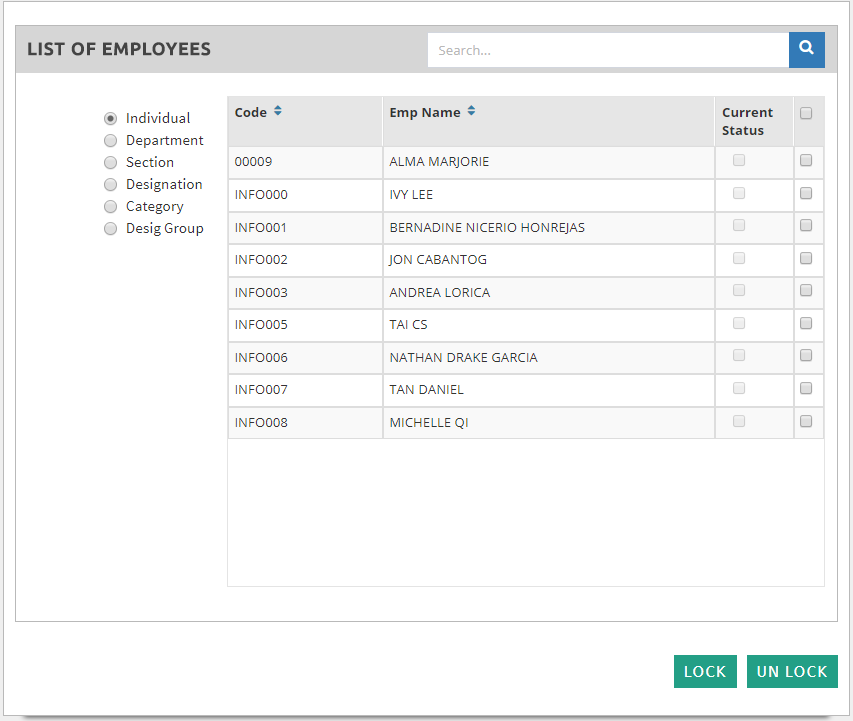
Task: Tick selection checkbox for IVY LEE
Action: click(806, 193)
